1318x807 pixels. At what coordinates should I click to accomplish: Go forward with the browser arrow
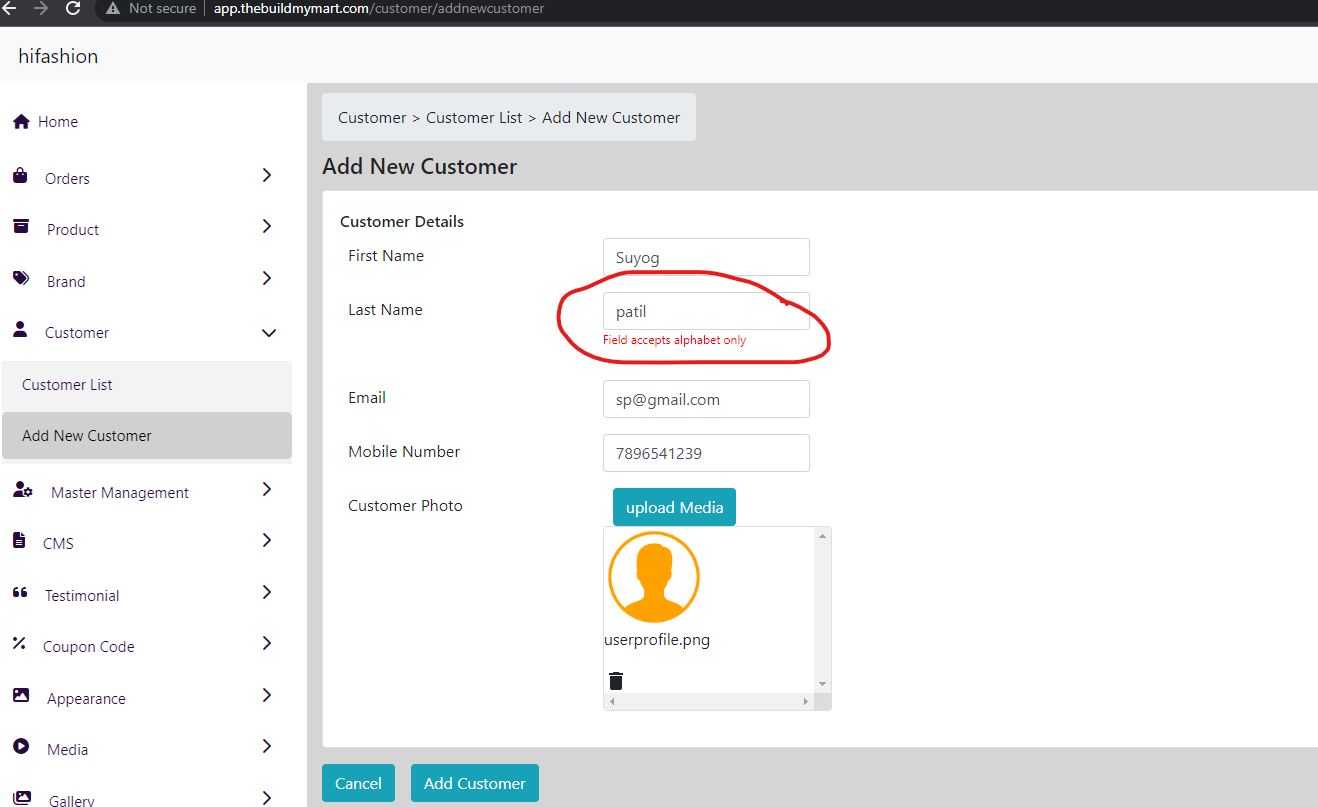pyautogui.click(x=41, y=8)
